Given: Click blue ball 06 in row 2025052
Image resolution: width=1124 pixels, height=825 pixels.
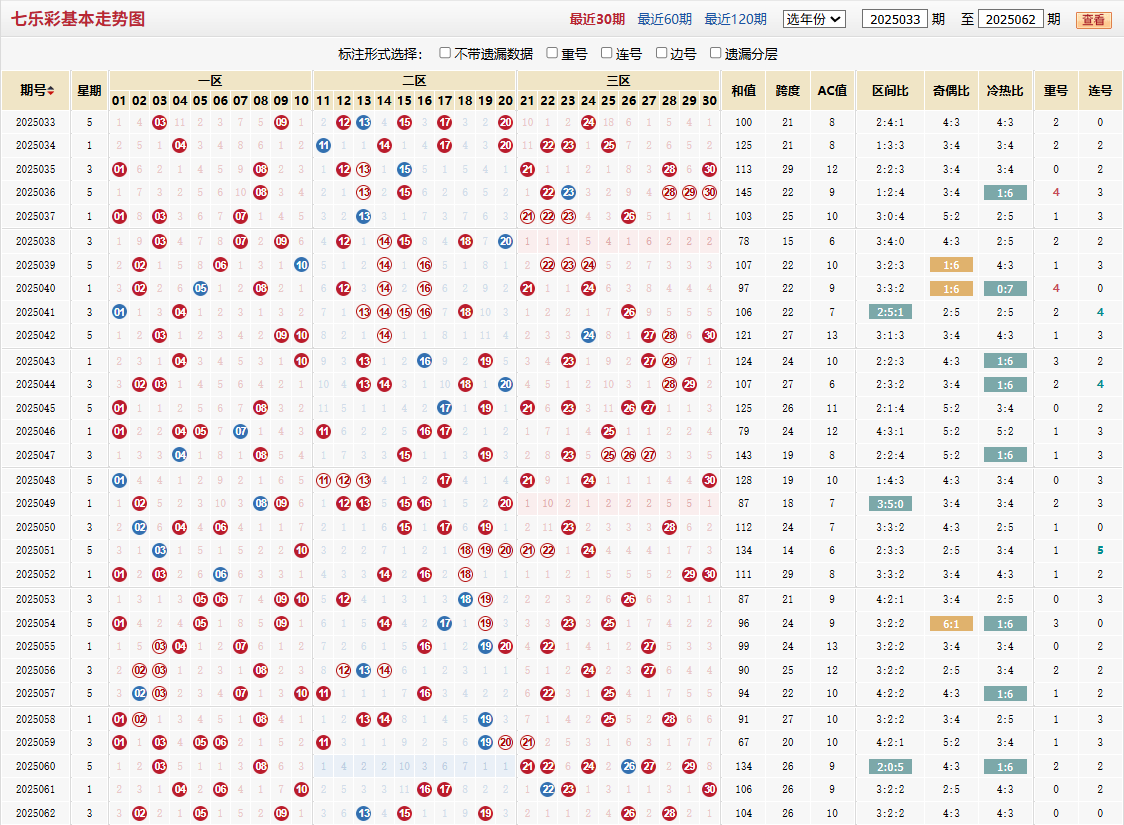Looking at the screenshot, I should tap(221, 574).
